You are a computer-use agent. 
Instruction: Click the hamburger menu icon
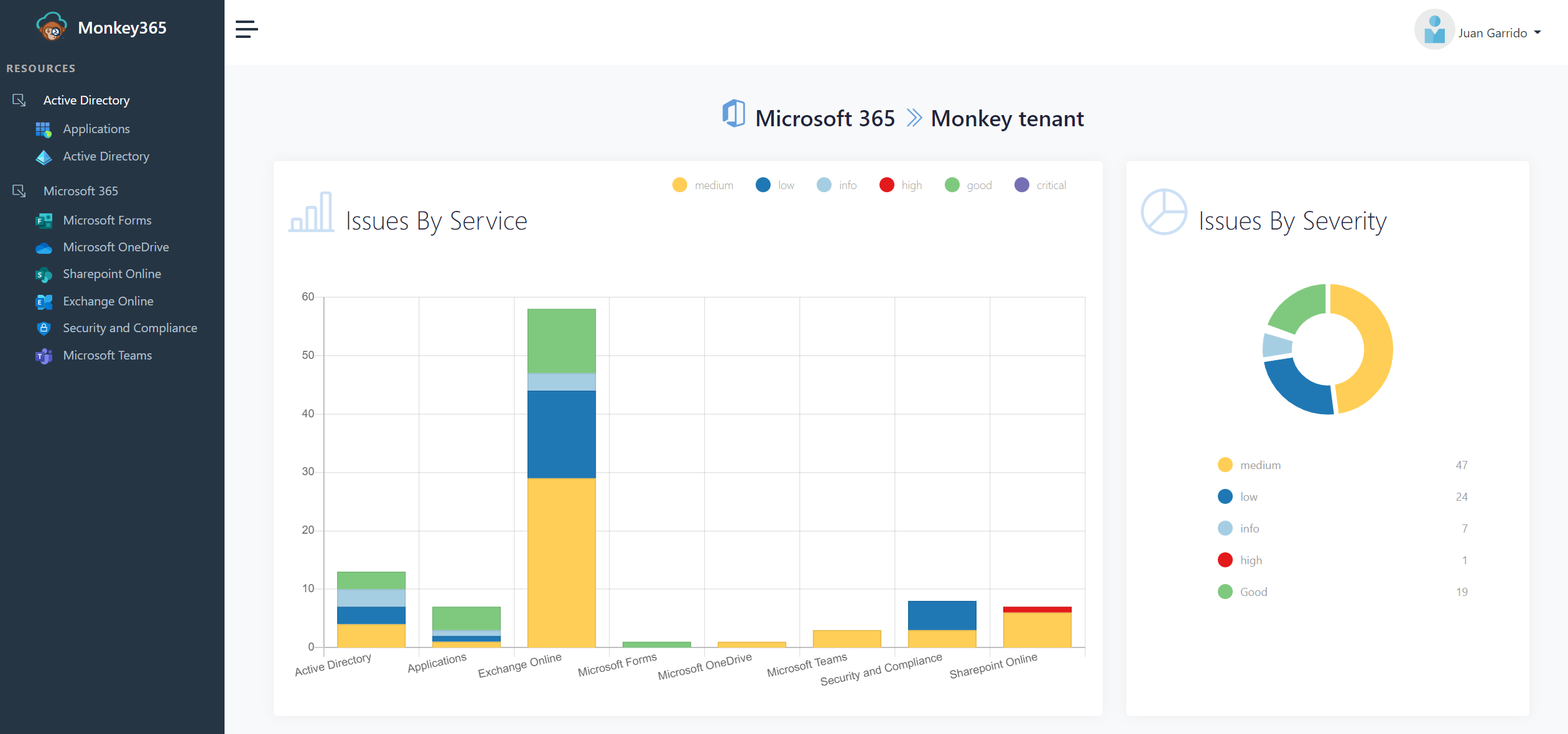(246, 29)
